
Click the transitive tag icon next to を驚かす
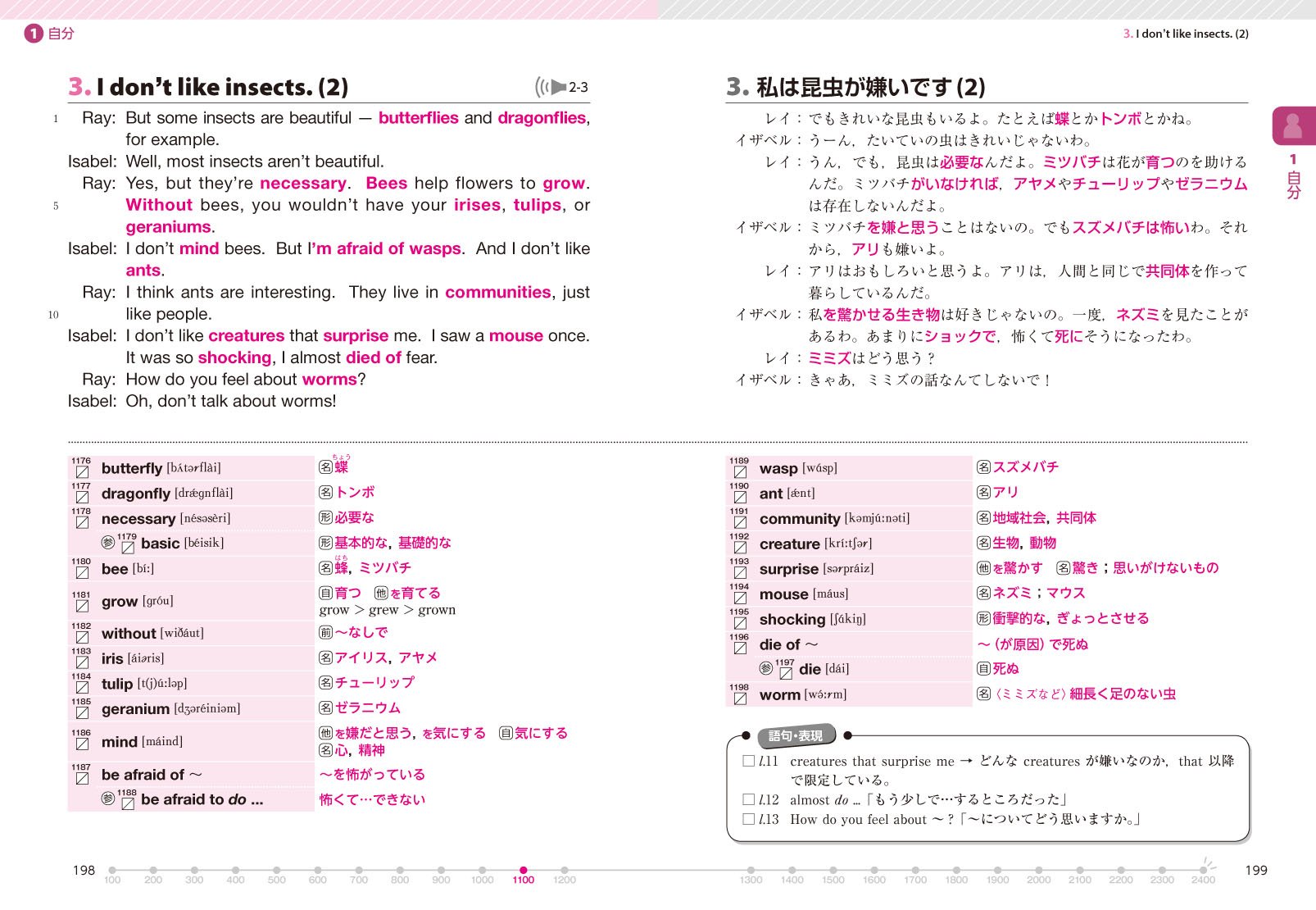984,567
